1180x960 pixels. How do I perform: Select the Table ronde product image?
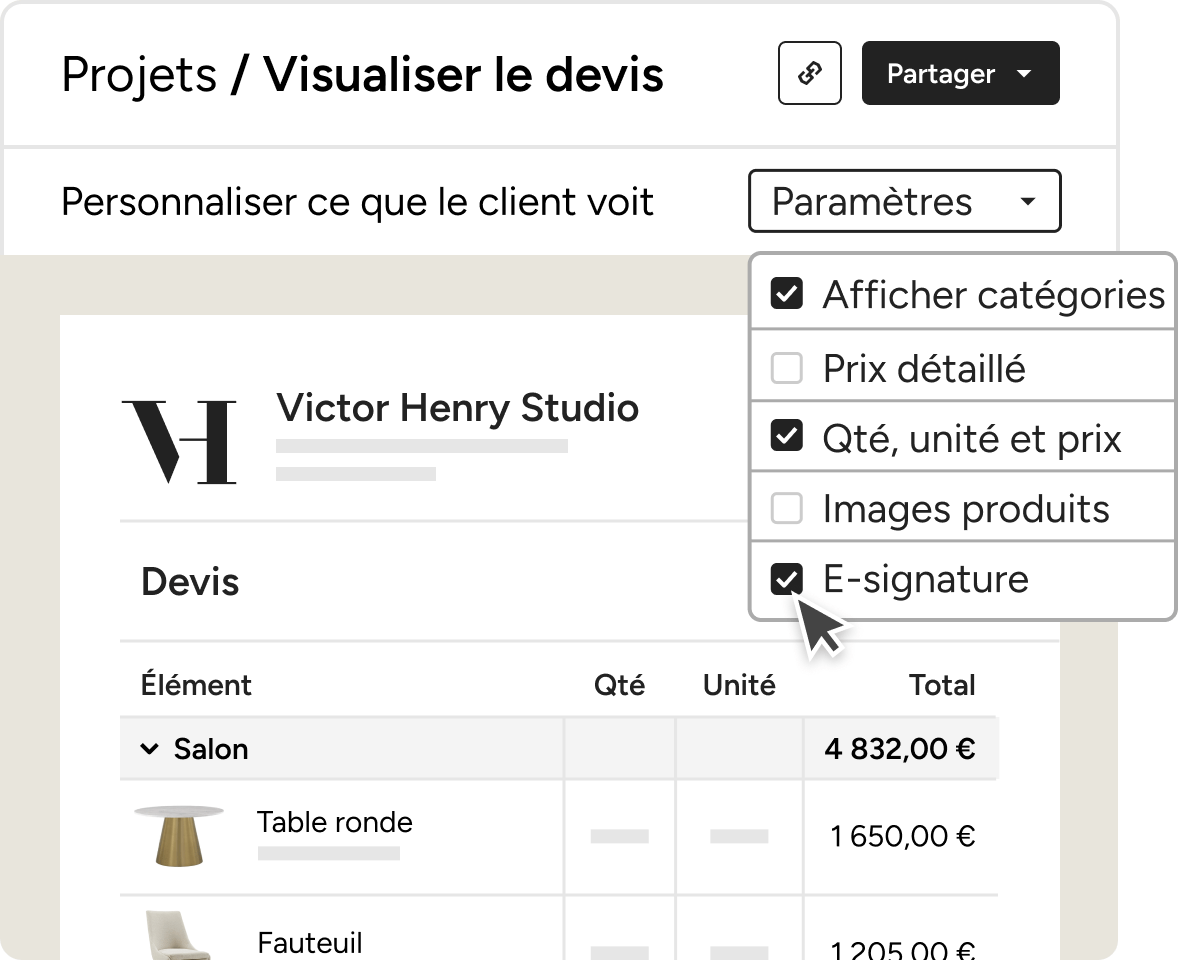178,836
